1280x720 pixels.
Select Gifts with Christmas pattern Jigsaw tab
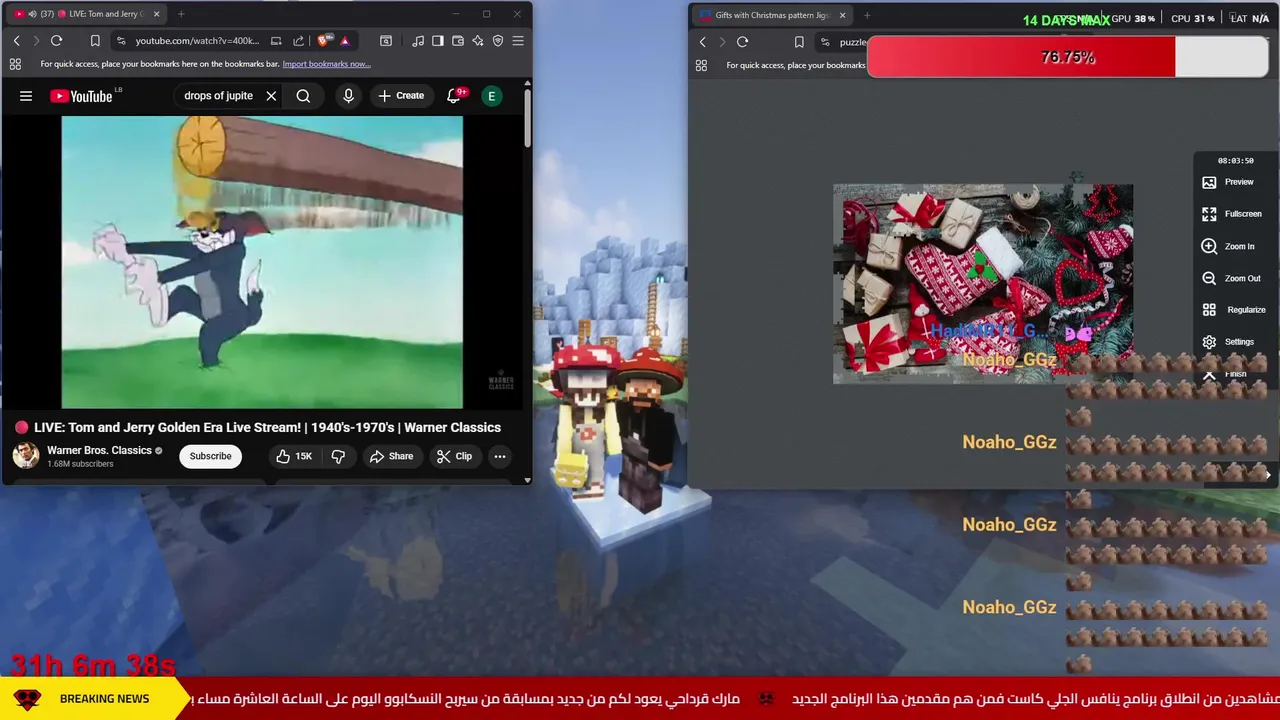pyautogui.click(x=772, y=15)
